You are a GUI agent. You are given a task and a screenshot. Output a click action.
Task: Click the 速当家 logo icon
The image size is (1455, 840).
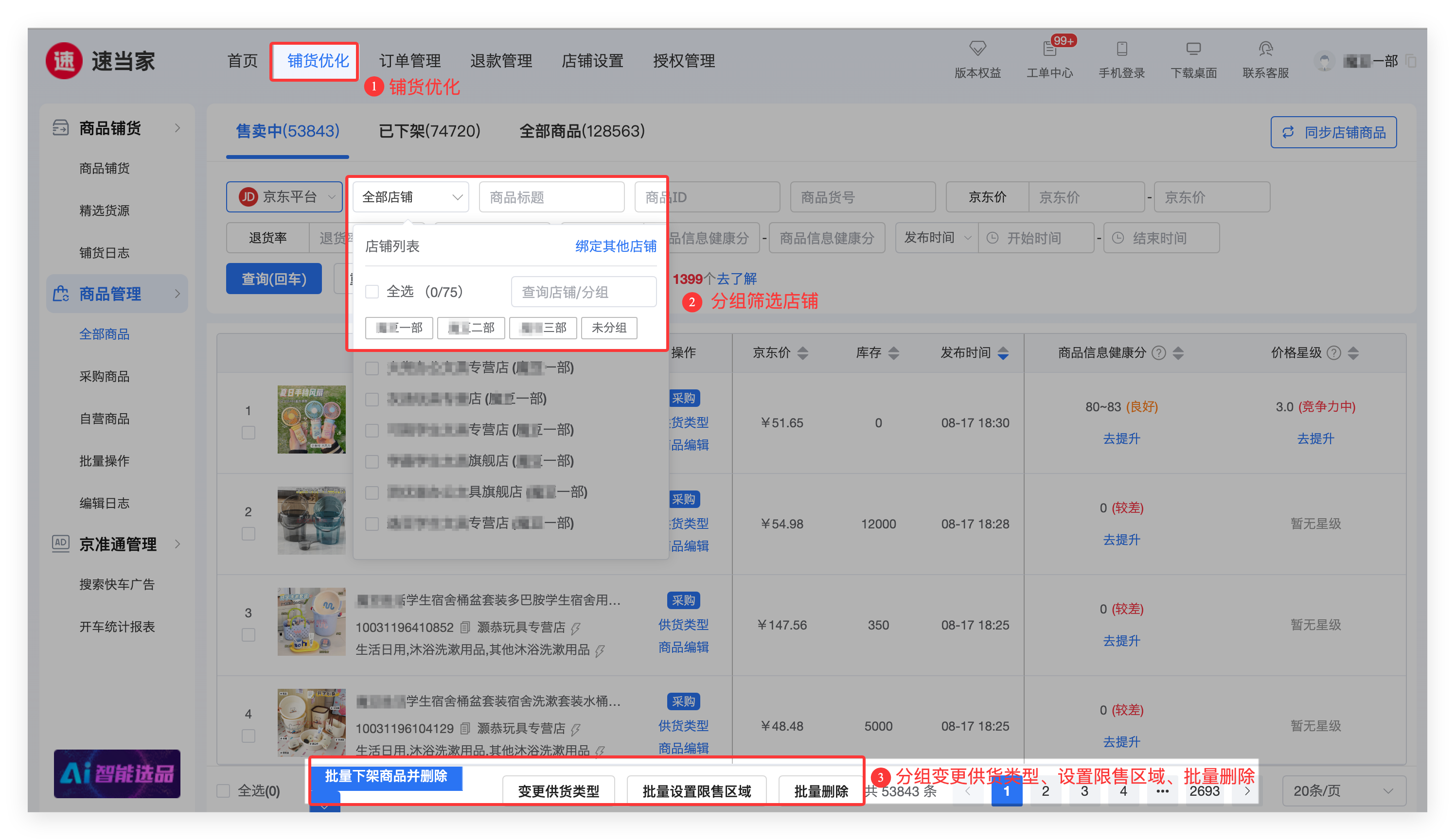tap(64, 61)
